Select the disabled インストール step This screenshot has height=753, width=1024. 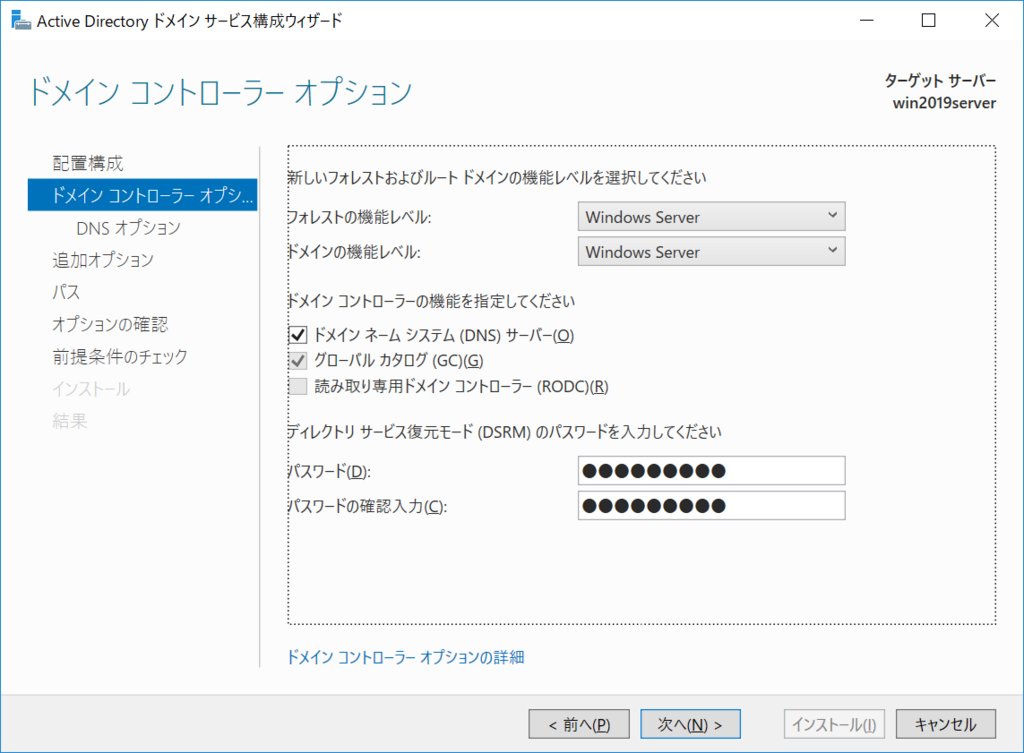point(91,389)
